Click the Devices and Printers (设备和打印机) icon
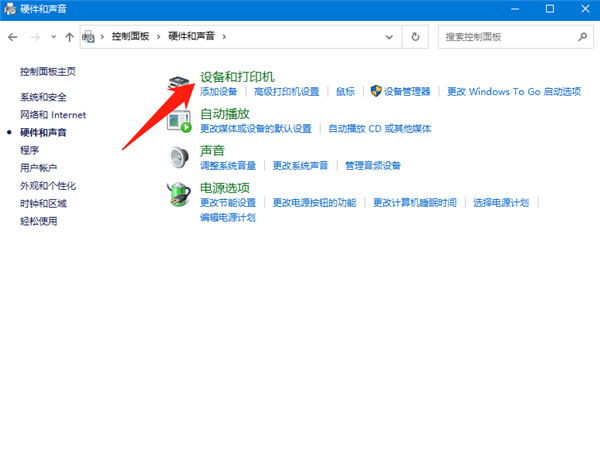This screenshot has height=449, width=600. (180, 84)
